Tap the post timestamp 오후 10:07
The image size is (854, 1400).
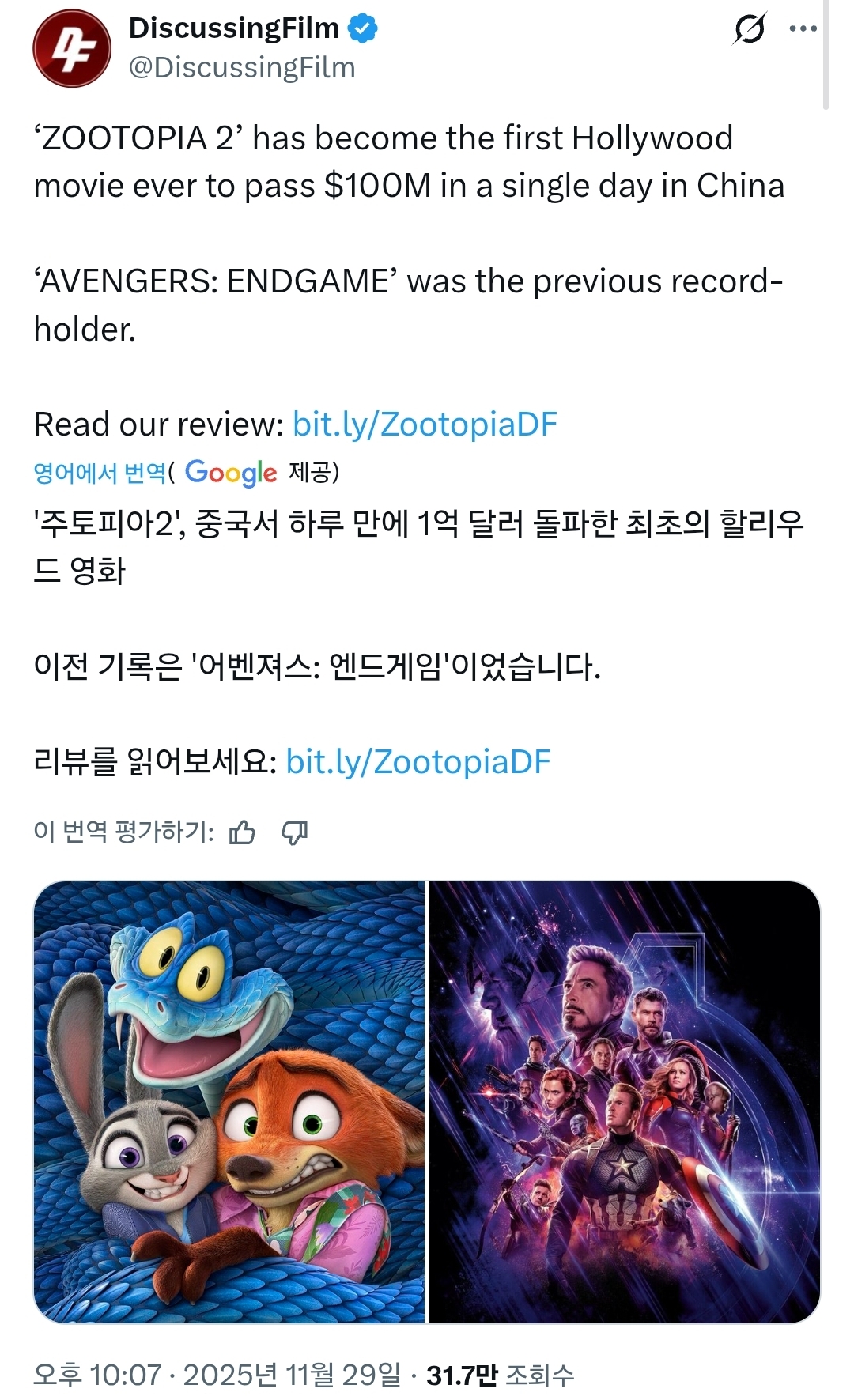[x=97, y=1375]
